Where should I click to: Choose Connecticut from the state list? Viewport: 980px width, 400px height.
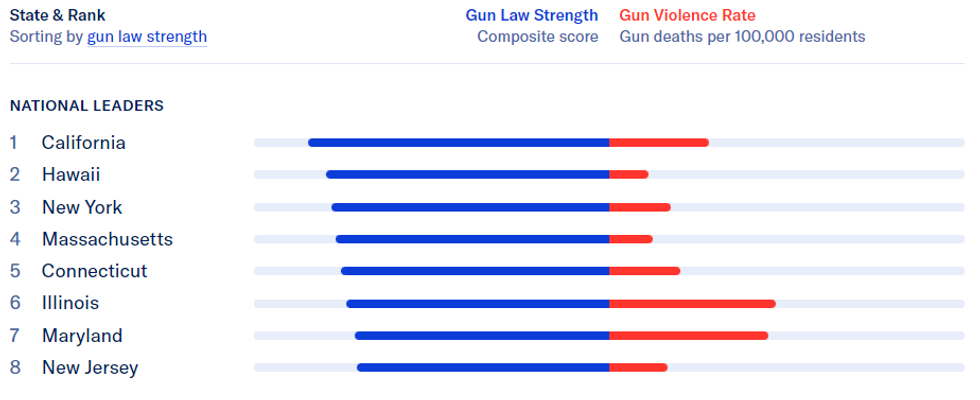pyautogui.click(x=94, y=271)
